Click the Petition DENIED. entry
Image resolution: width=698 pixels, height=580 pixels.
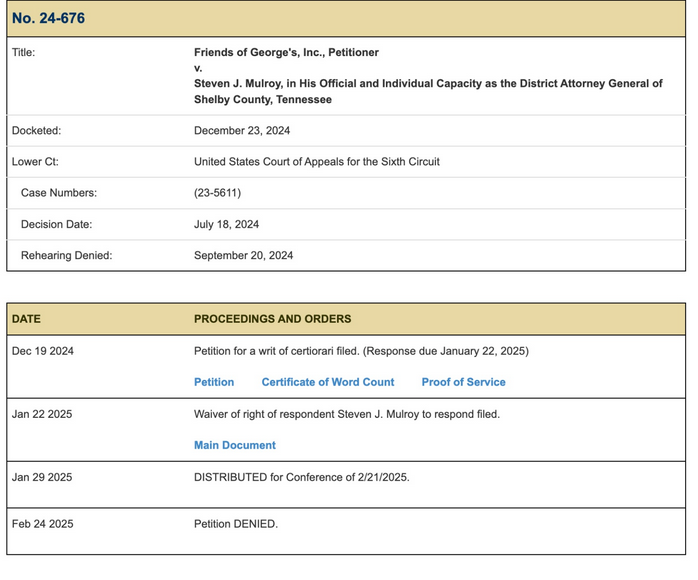pyautogui.click(x=235, y=524)
